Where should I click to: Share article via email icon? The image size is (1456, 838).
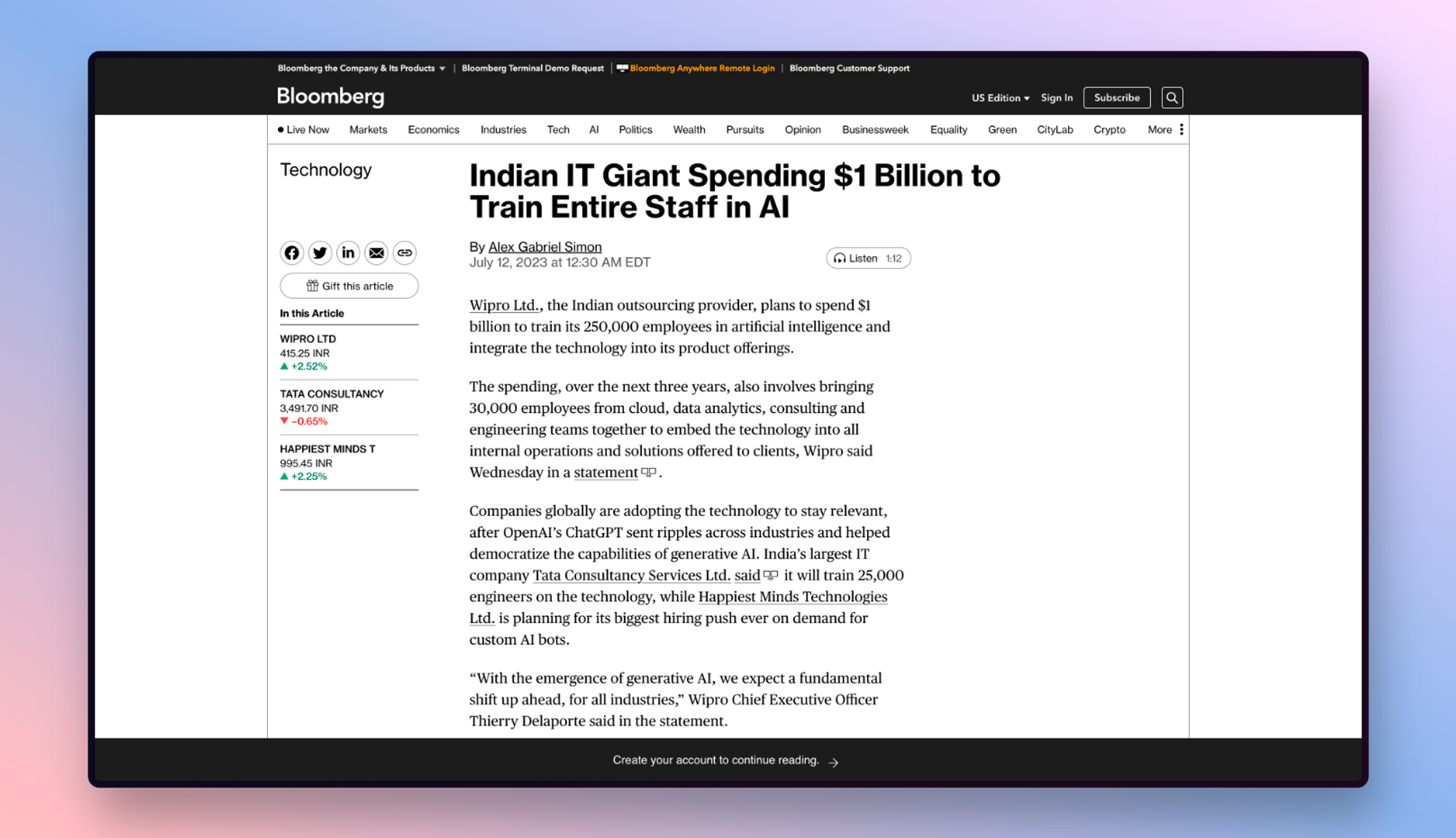point(376,253)
